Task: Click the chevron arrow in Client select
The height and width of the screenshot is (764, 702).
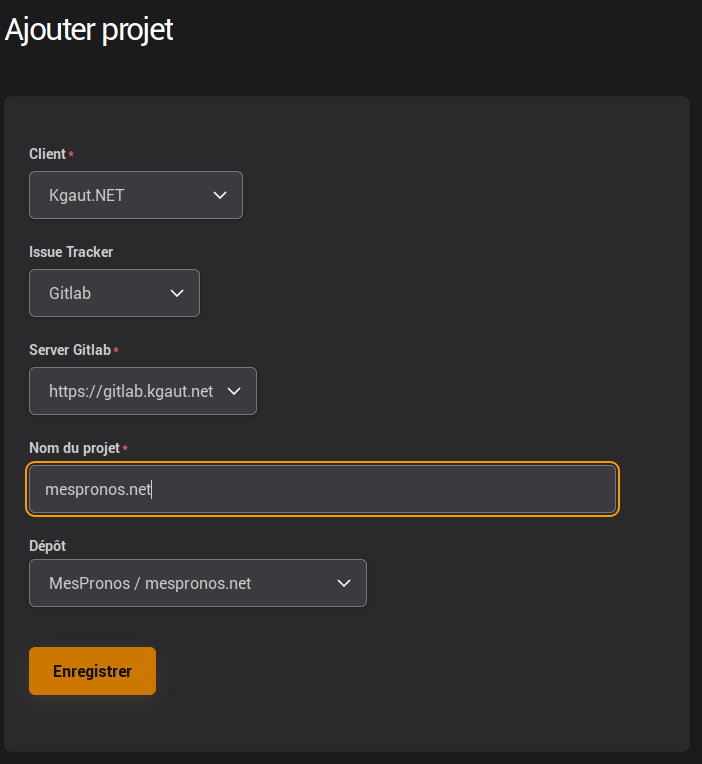Action: (221, 195)
